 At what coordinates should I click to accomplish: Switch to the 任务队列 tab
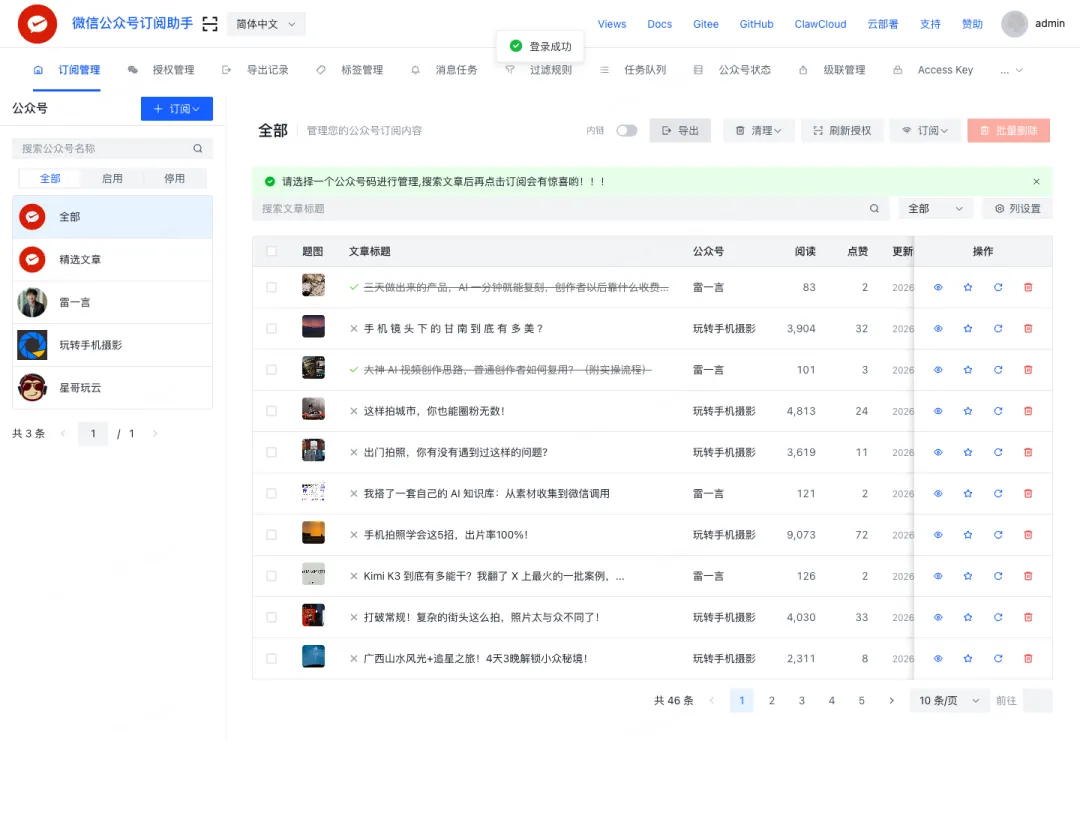point(633,70)
